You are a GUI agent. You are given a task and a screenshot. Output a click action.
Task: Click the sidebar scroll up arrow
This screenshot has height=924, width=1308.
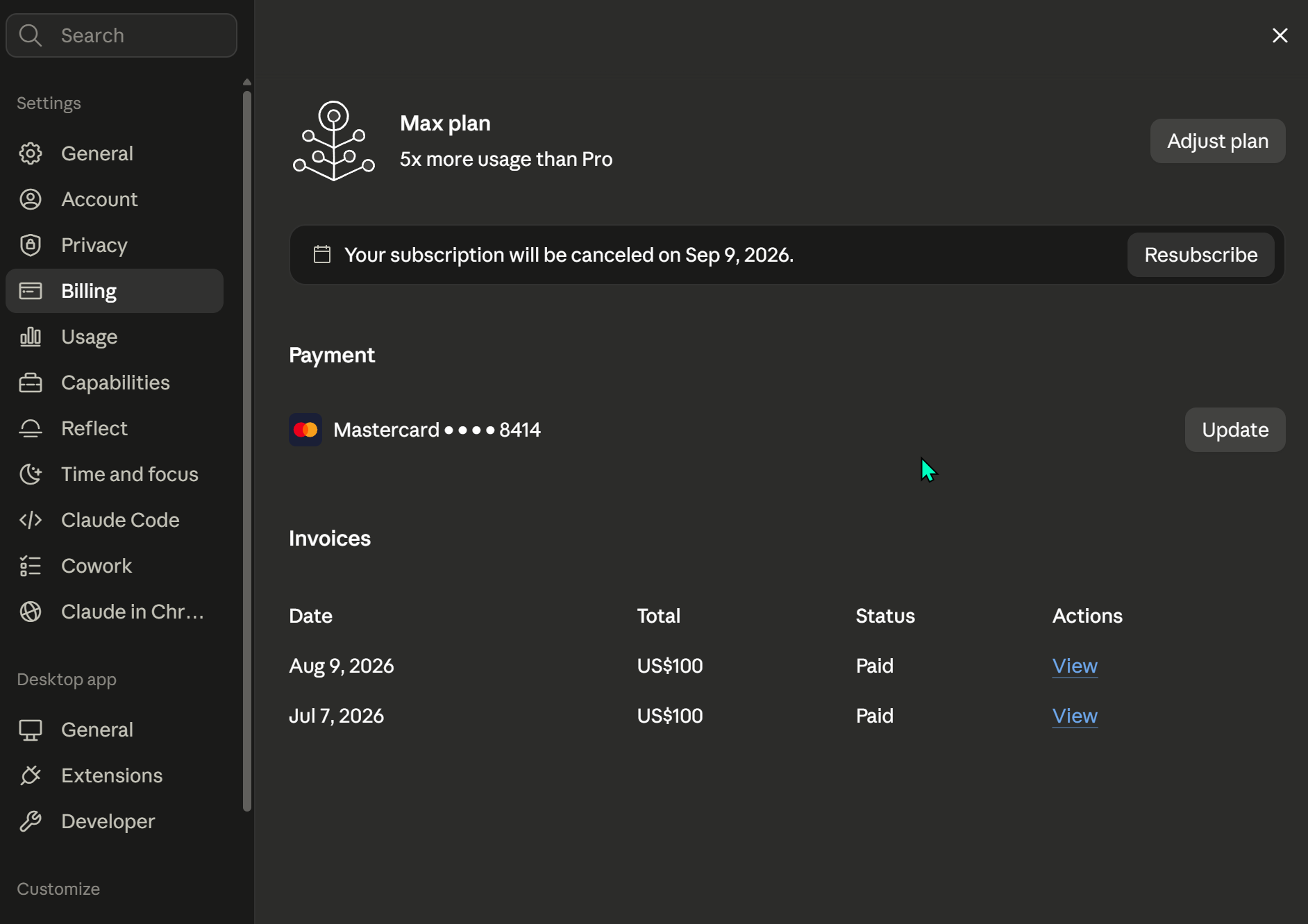[247, 82]
